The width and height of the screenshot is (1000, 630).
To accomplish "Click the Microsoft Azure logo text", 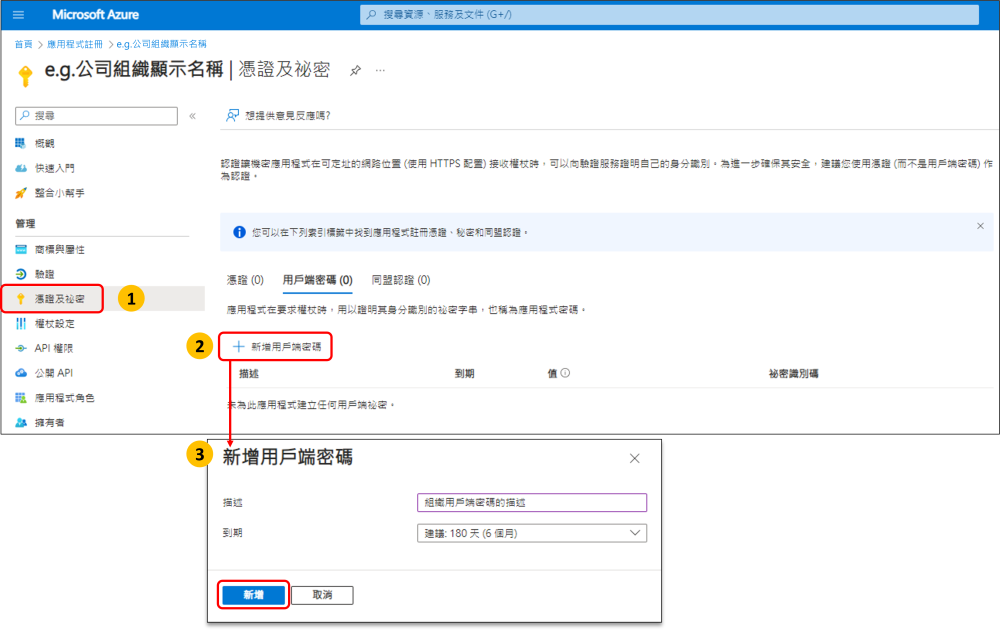I will 95,14.
